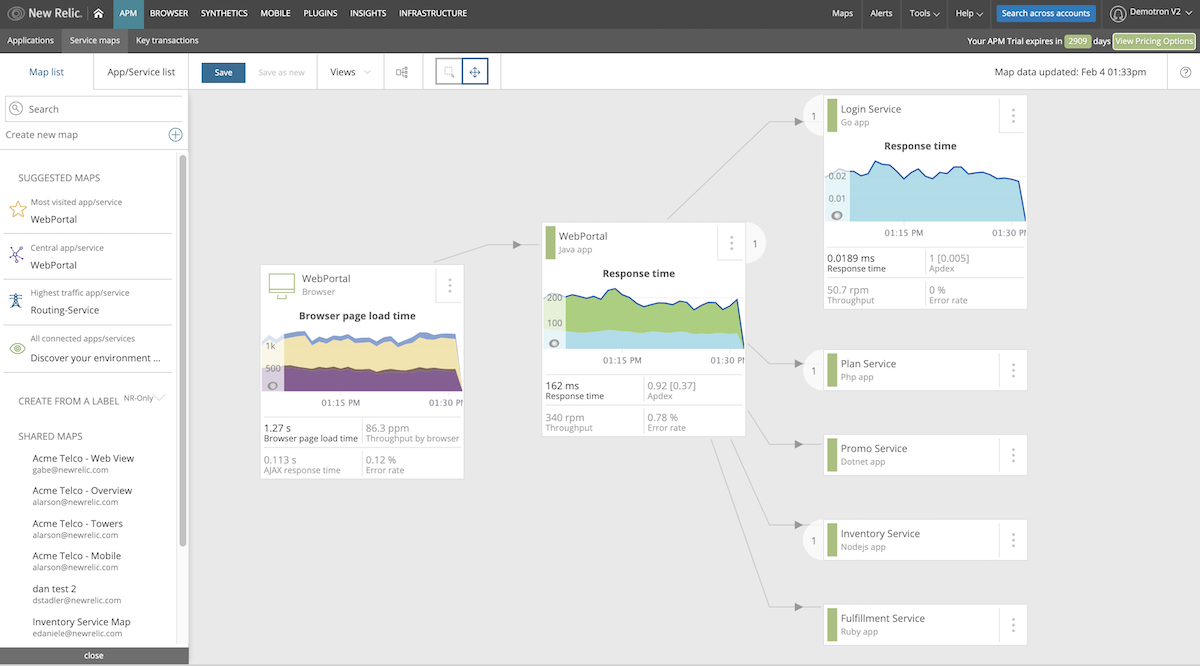Click the Save button
Image resolution: width=1200 pixels, height=666 pixels.
(x=223, y=72)
